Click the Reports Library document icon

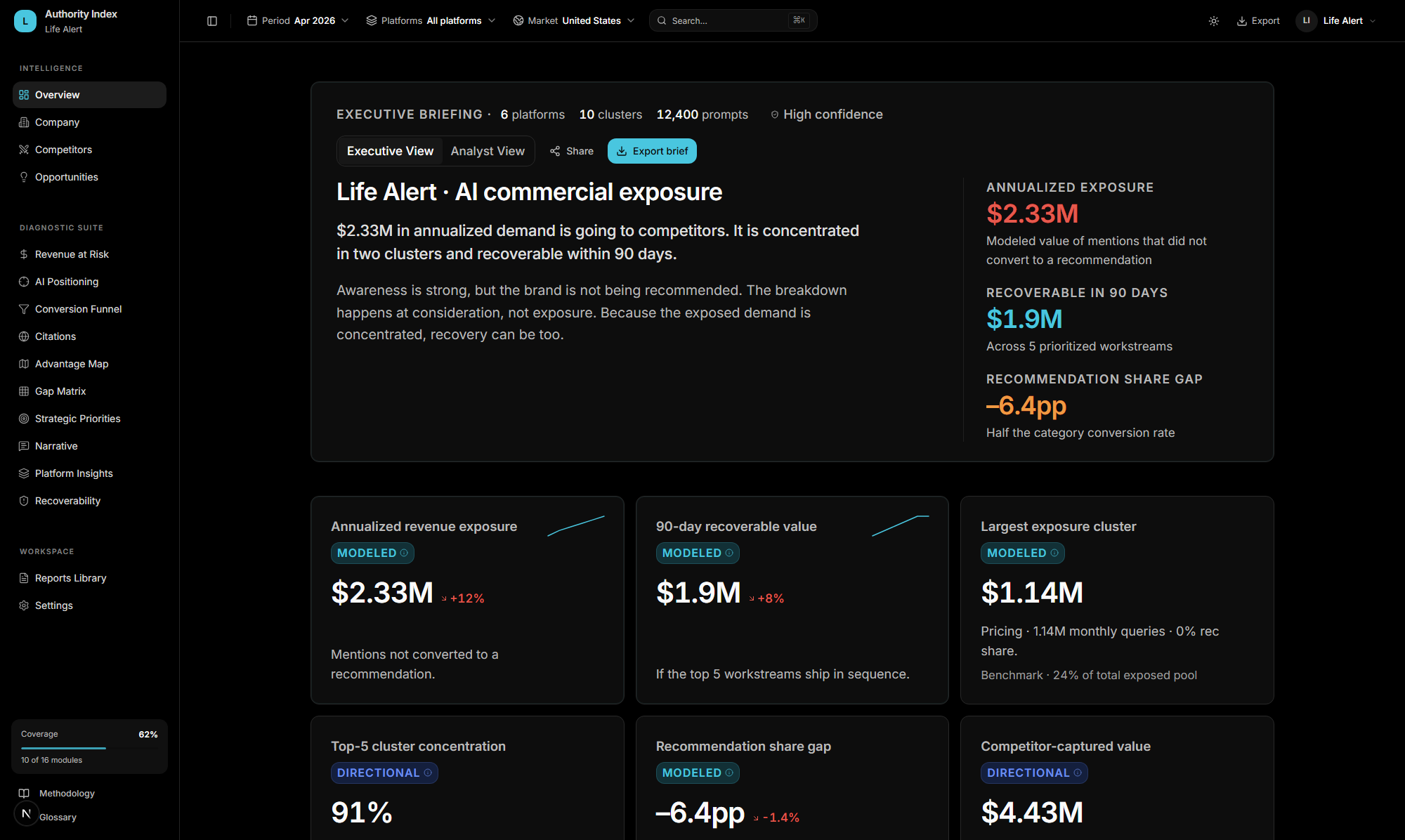click(24, 578)
